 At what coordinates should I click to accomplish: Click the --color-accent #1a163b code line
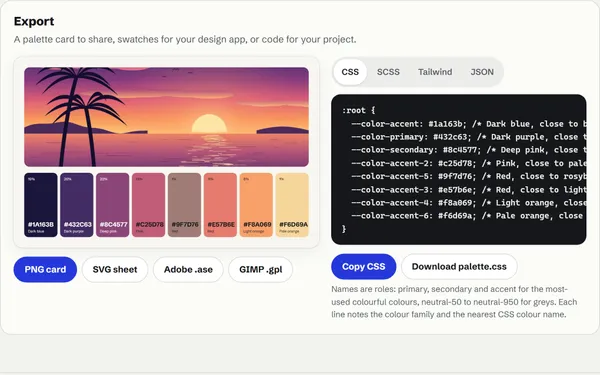[x=468, y=124]
